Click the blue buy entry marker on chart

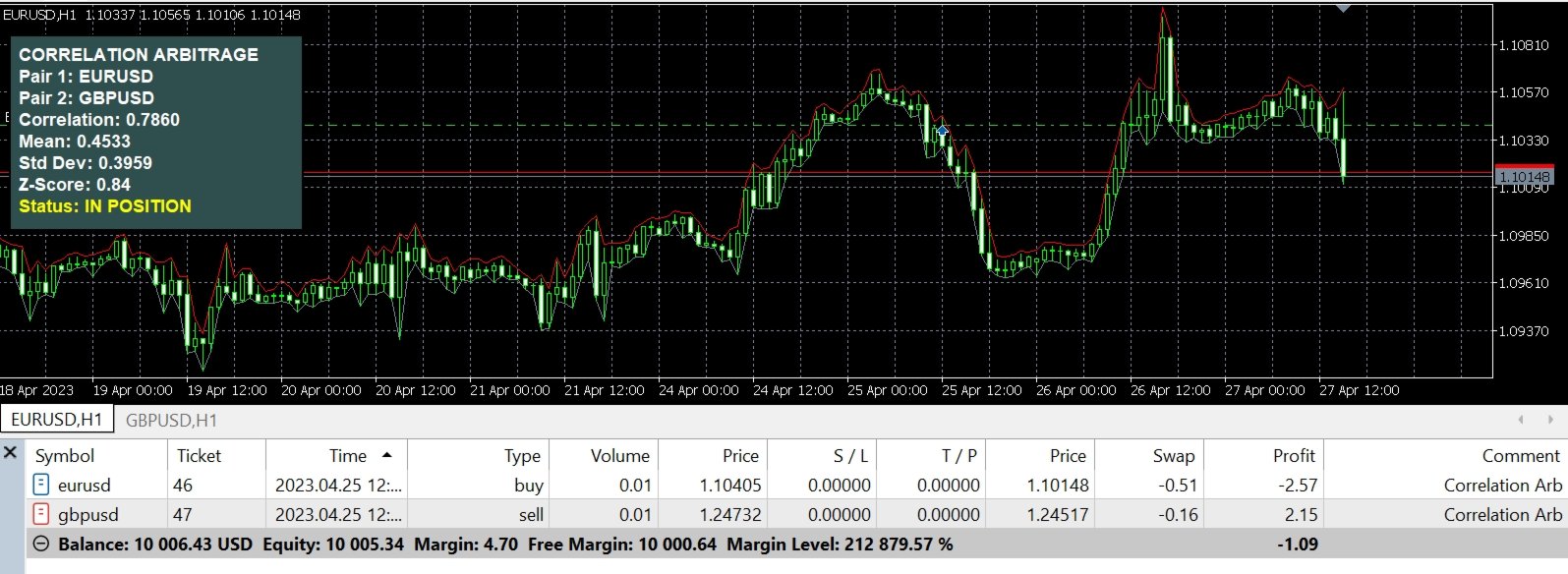(x=942, y=131)
